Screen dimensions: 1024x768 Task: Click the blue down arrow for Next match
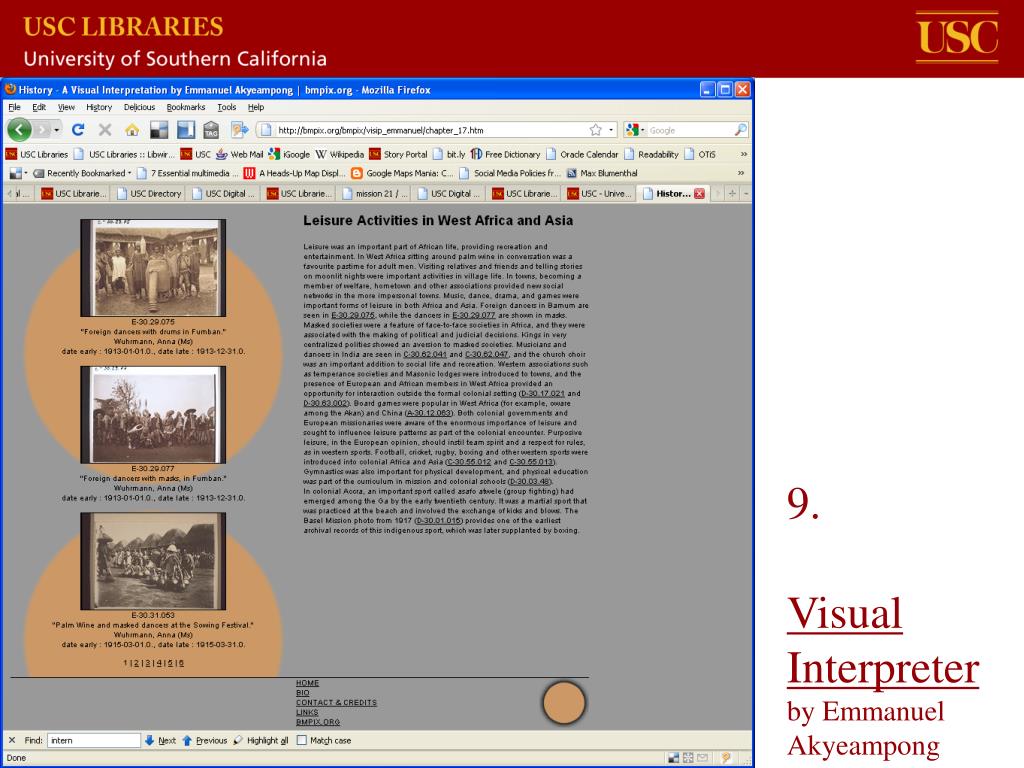pos(149,740)
